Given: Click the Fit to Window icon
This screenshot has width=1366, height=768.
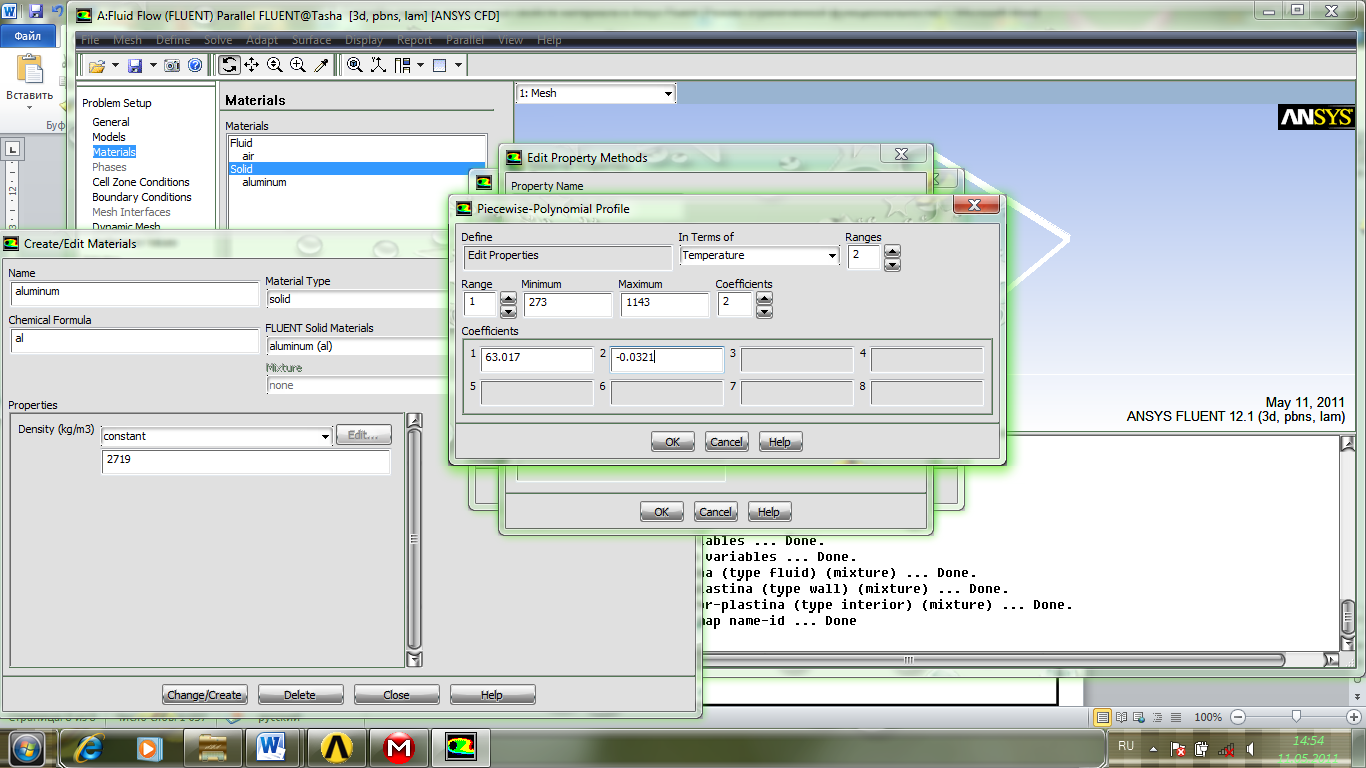Looking at the screenshot, I should tap(354, 65).
